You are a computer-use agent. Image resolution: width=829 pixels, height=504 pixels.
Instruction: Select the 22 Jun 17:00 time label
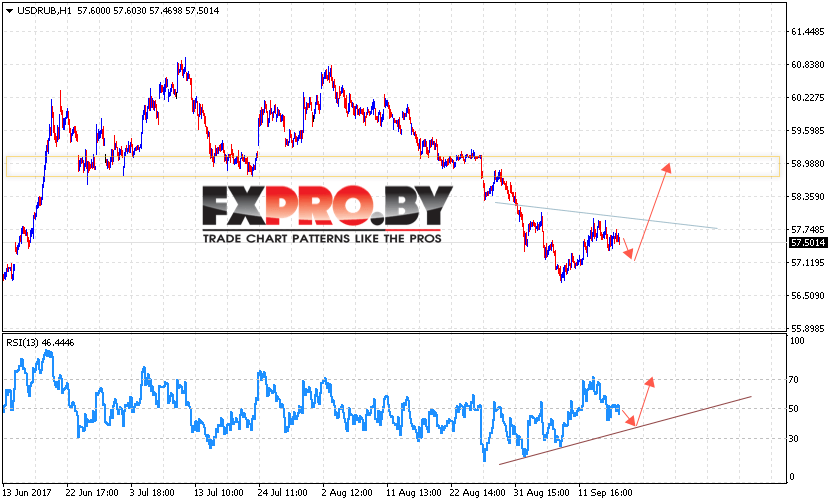pos(91,493)
